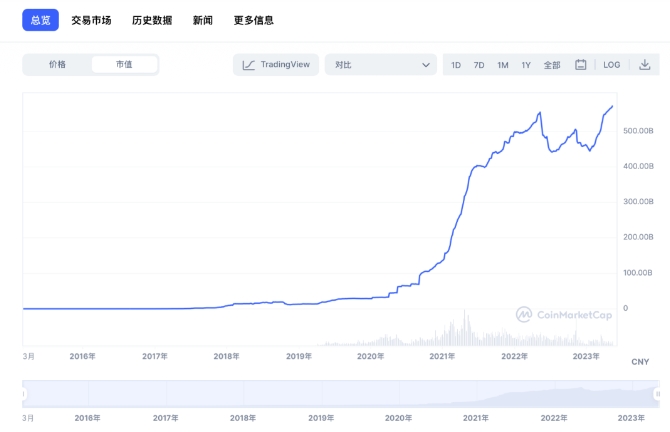Open the 总览 overview tab
Image resolution: width=670 pixels, height=432 pixels.
click(x=41, y=20)
